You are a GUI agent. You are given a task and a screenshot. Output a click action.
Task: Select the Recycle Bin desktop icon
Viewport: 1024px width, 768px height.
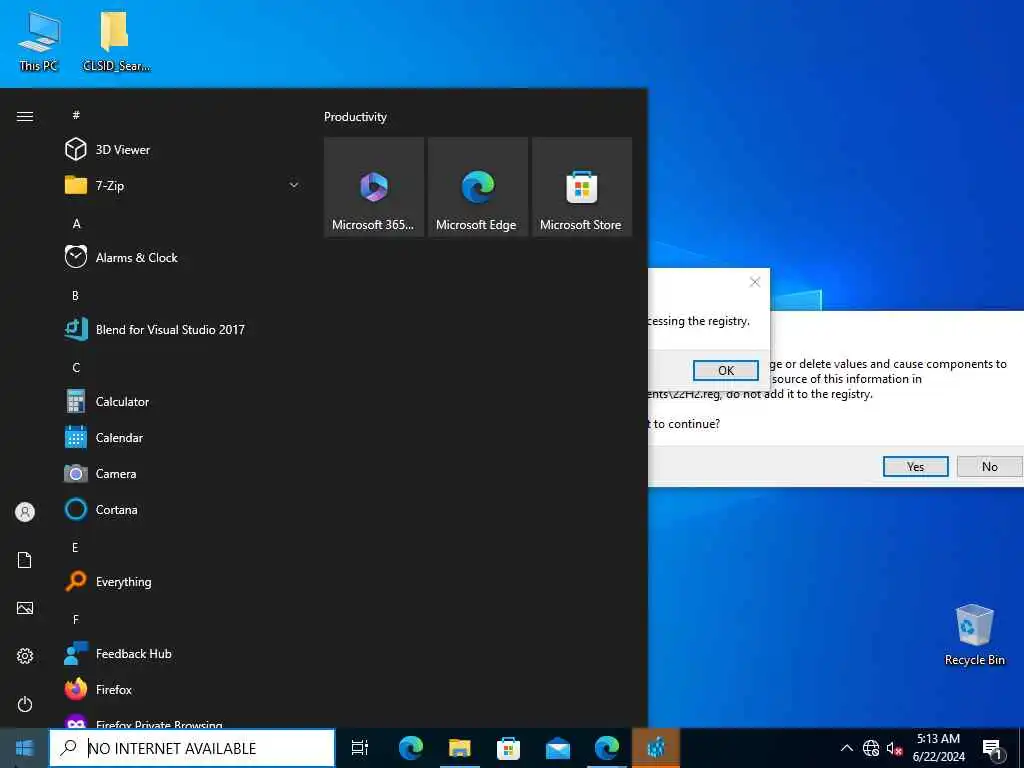(974, 634)
